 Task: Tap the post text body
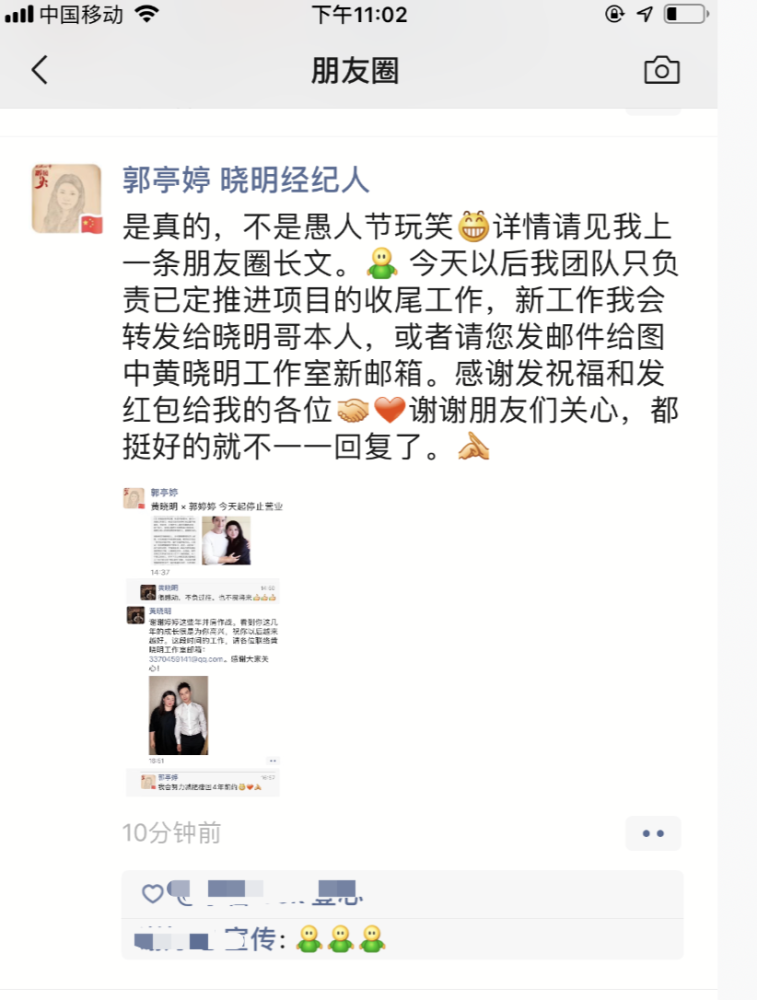click(x=401, y=336)
